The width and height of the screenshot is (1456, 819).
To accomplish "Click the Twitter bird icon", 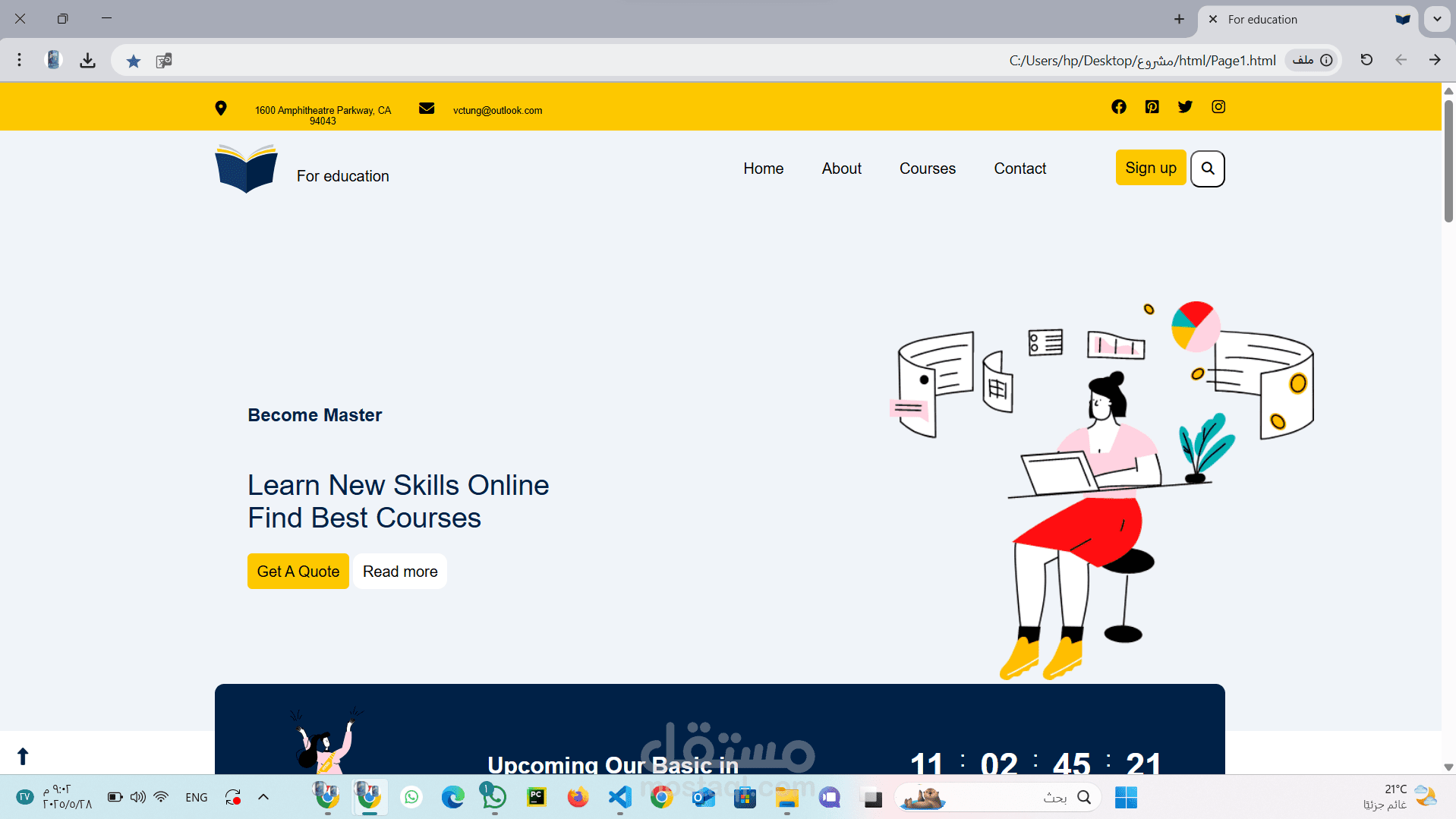I will click(x=1185, y=107).
